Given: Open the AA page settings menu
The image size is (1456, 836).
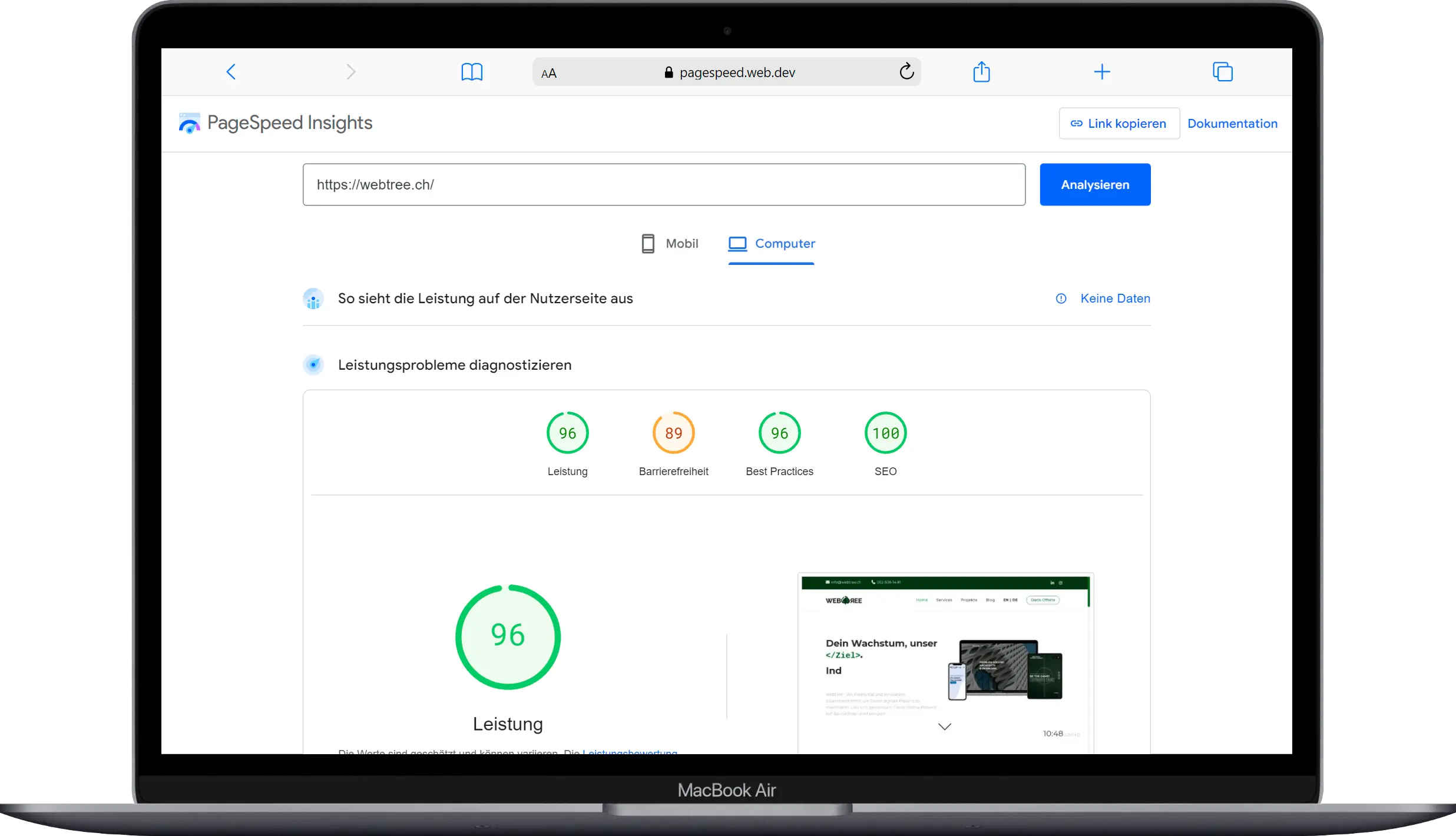Looking at the screenshot, I should (x=549, y=72).
